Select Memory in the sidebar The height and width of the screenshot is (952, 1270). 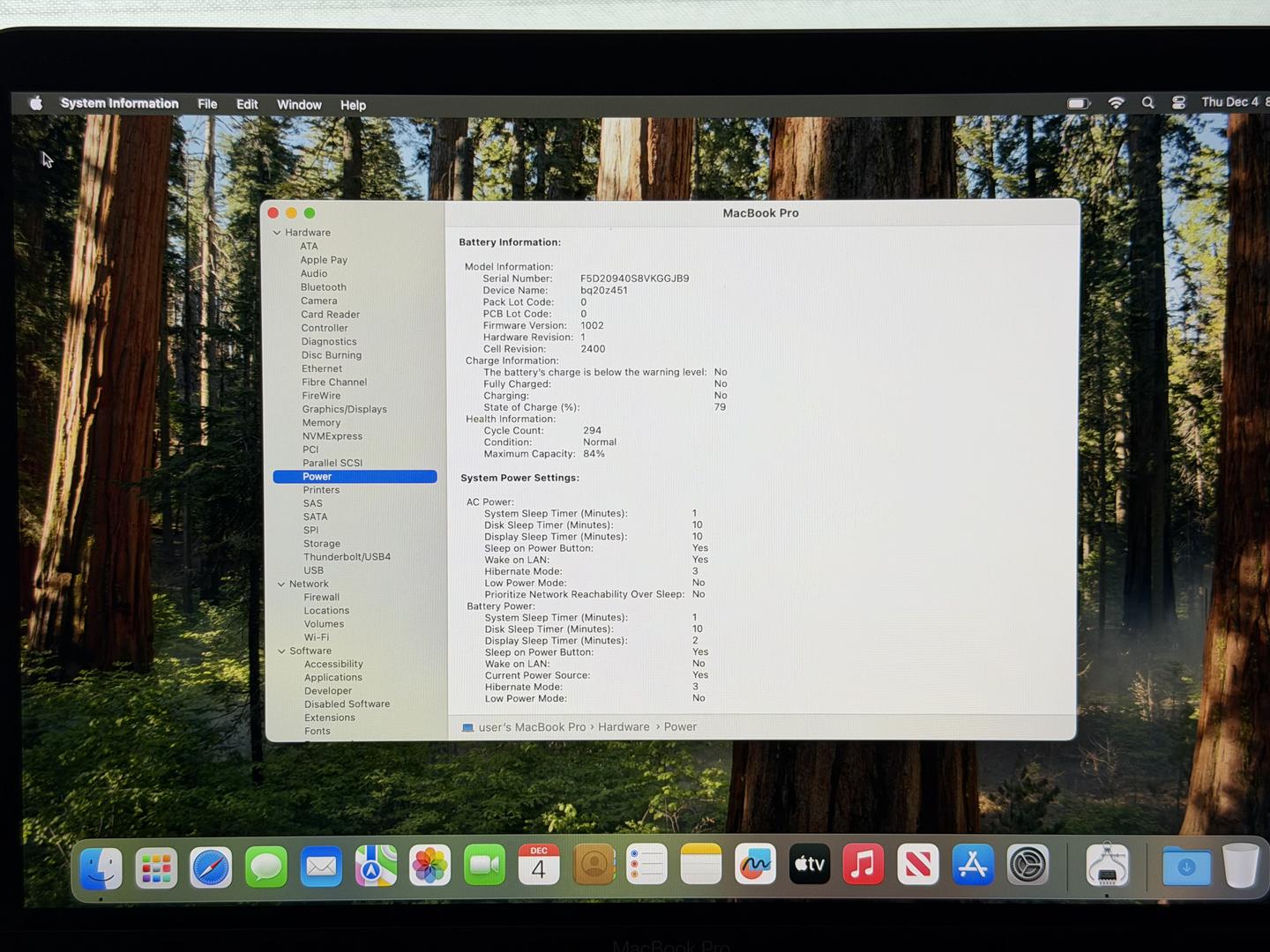tap(321, 423)
